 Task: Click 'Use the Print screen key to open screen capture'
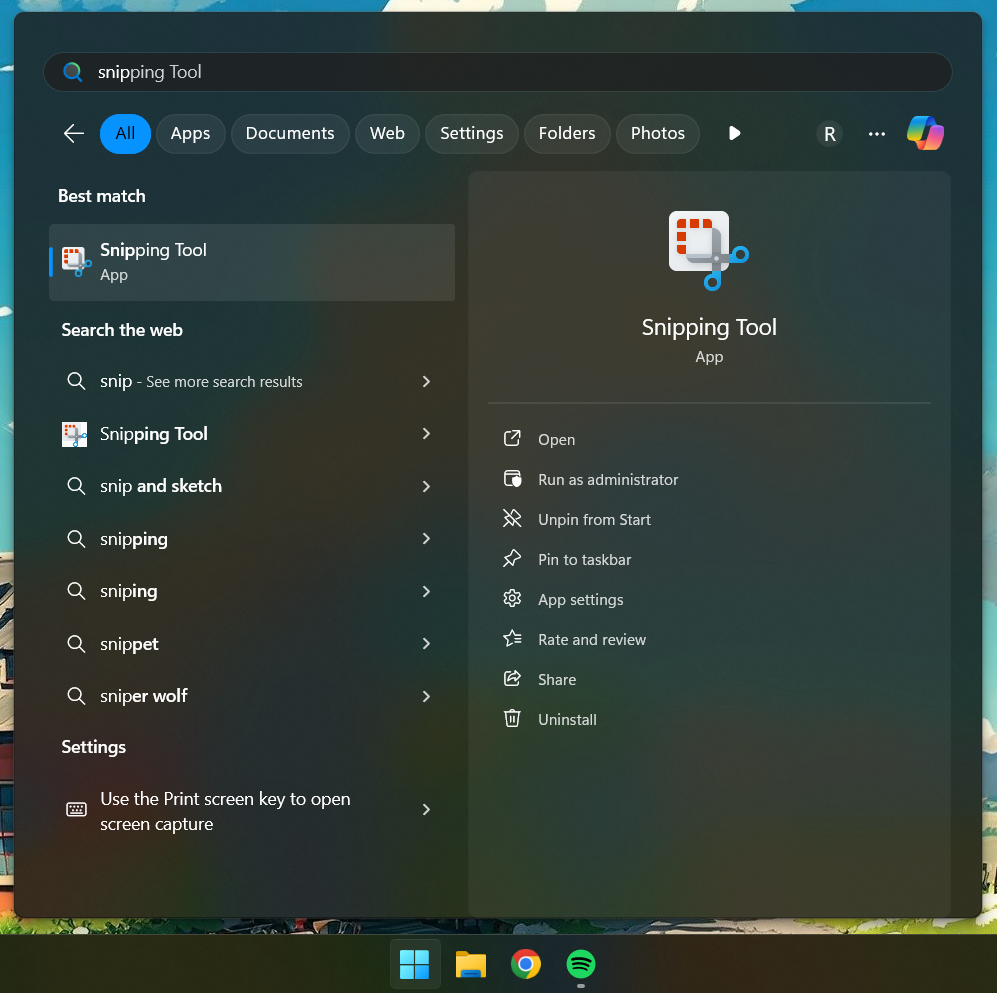[225, 811]
